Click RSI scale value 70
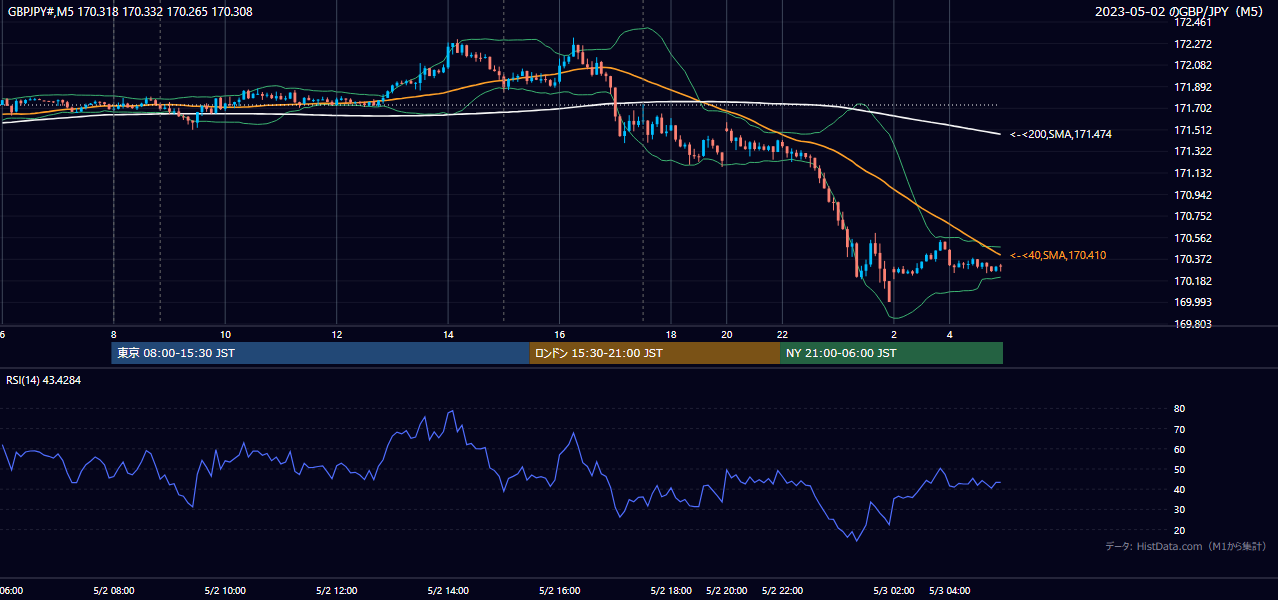The height and width of the screenshot is (600, 1278). coord(1180,429)
